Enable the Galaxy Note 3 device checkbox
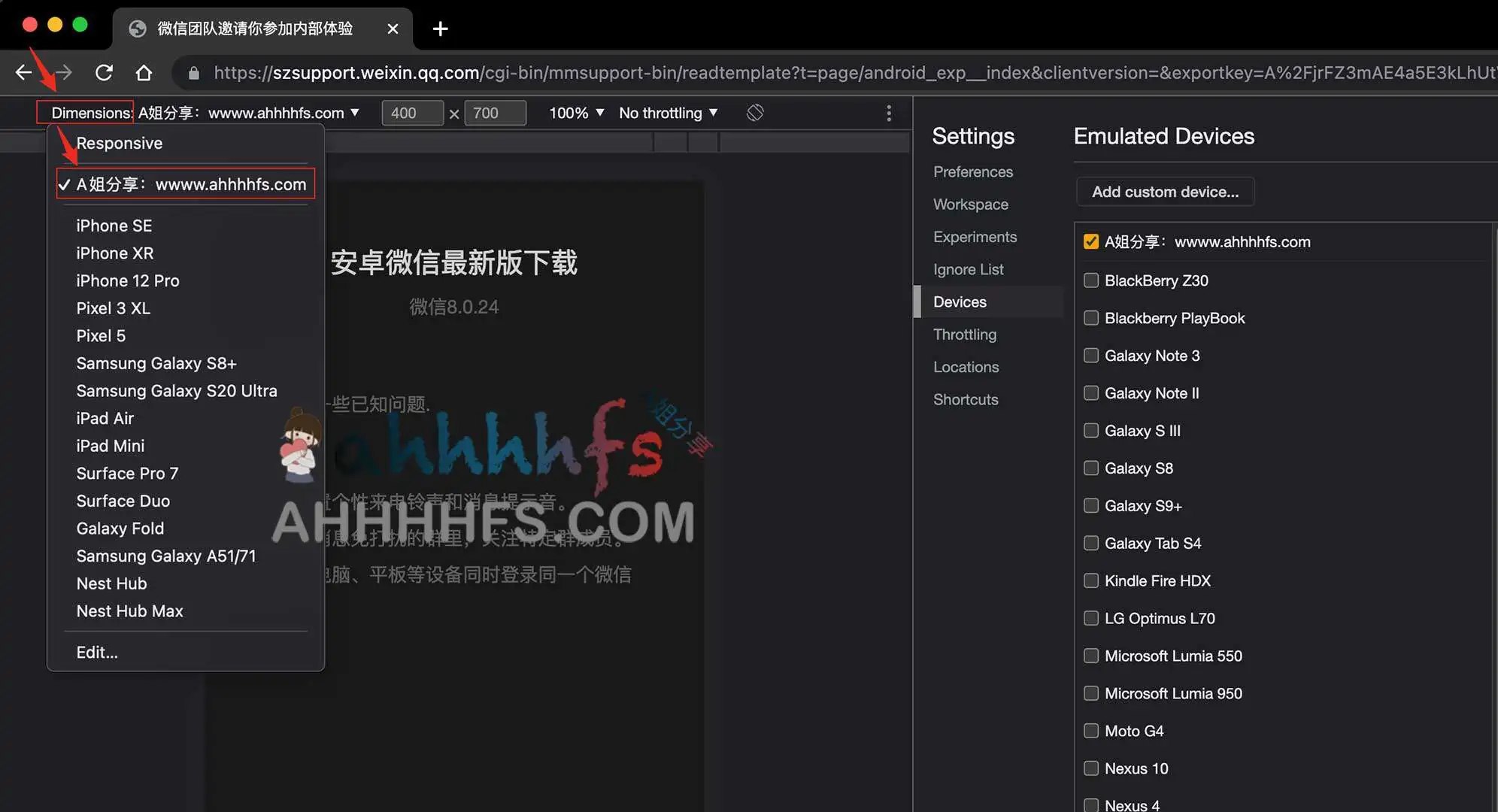Screen dimensions: 1498x812 (x=1091, y=356)
